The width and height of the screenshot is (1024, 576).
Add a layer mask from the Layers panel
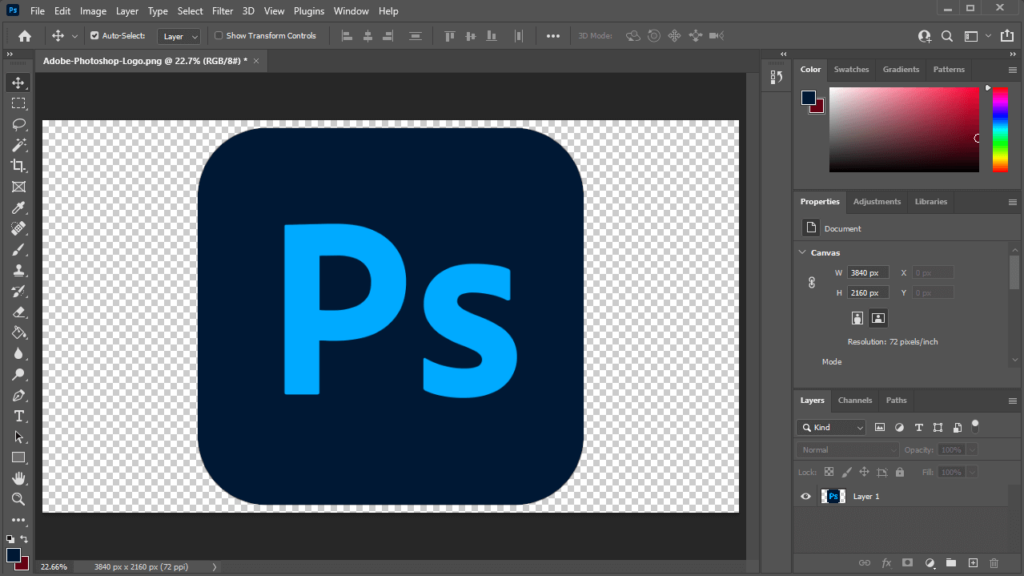pos(908,563)
